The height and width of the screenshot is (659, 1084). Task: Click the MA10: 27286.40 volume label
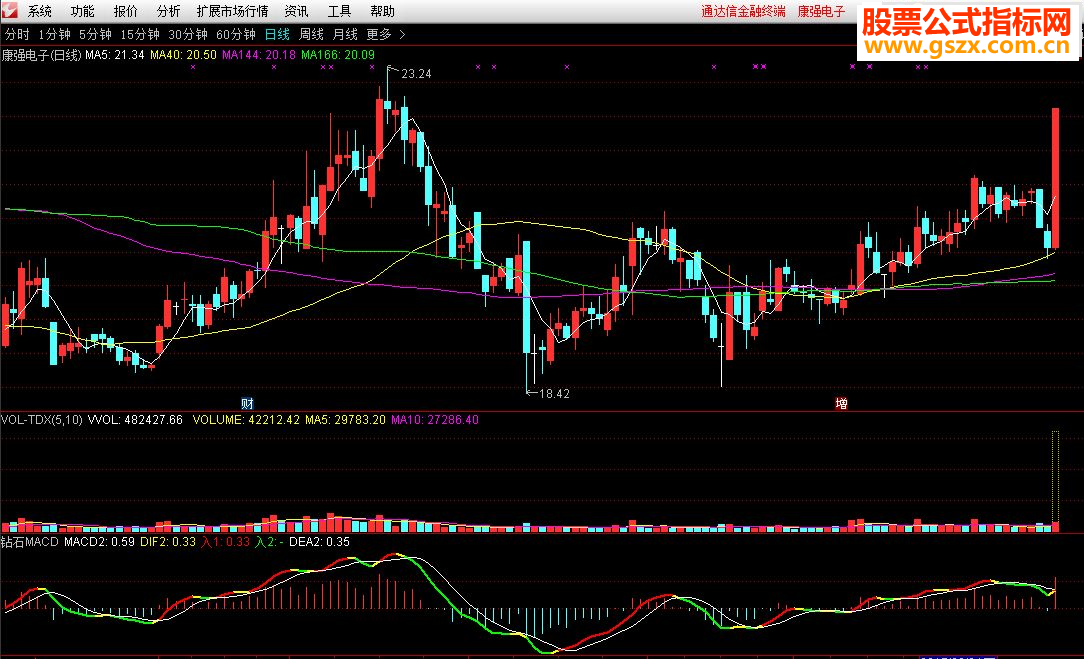[435, 420]
